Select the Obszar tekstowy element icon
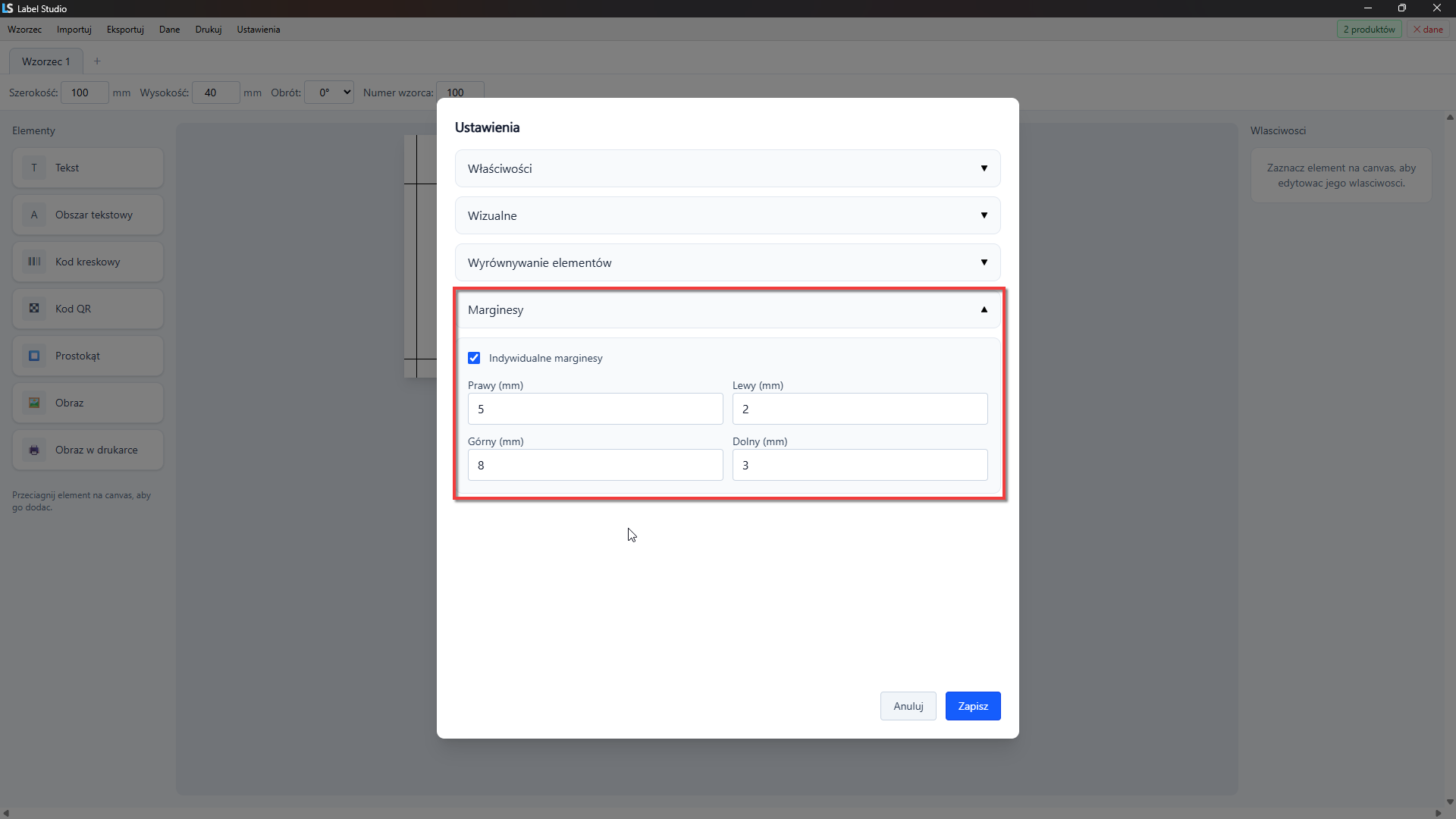 tap(34, 215)
